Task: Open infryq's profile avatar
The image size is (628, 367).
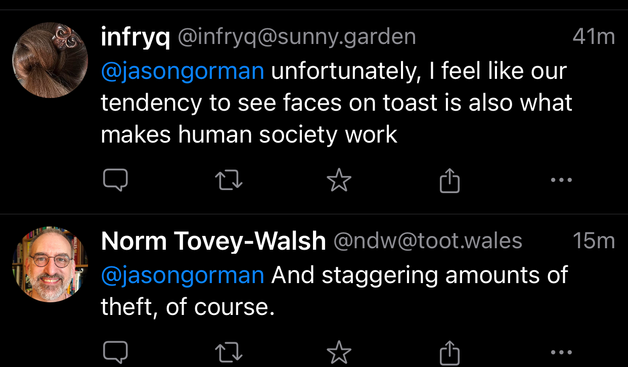Action: click(x=50, y=60)
